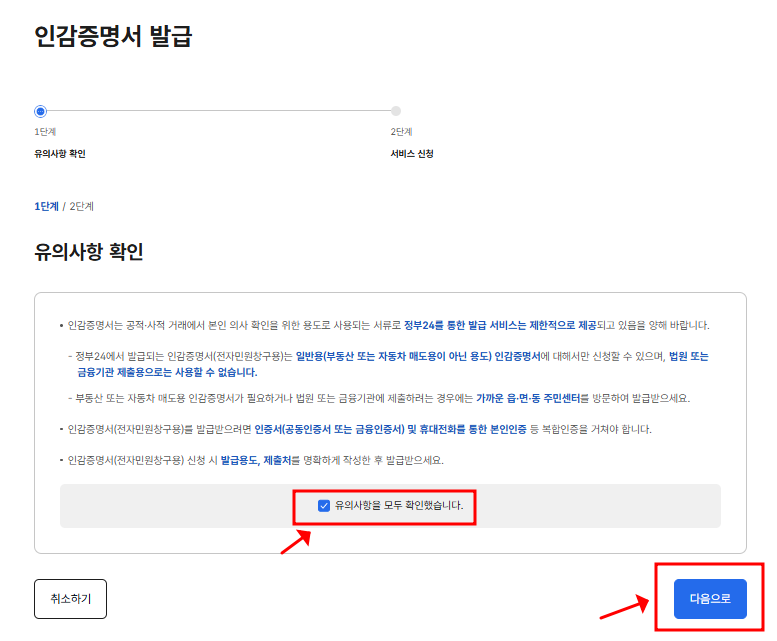Click the highlighted 일반용(부동산 또는 자동차 매도용이 아닌 용도) 인감증명서 text

coord(418,356)
